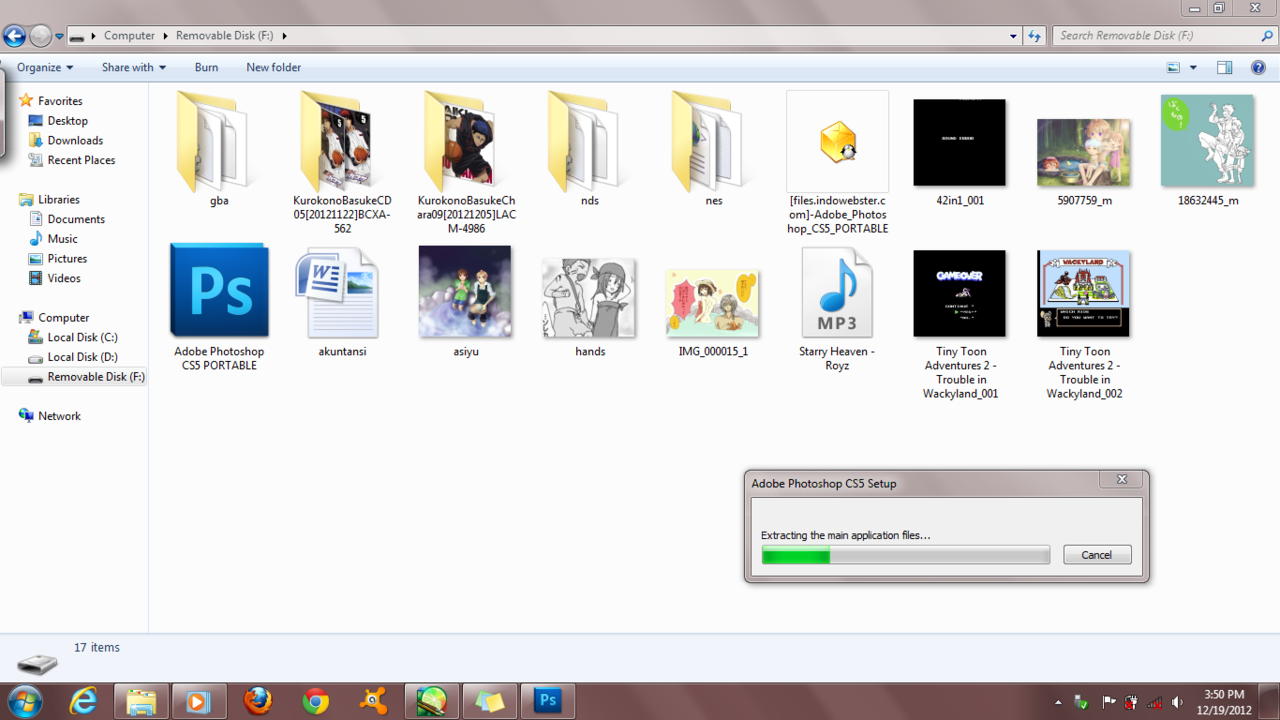Open Downloads in Favorites
Screen dimensions: 1280x720
(75, 141)
